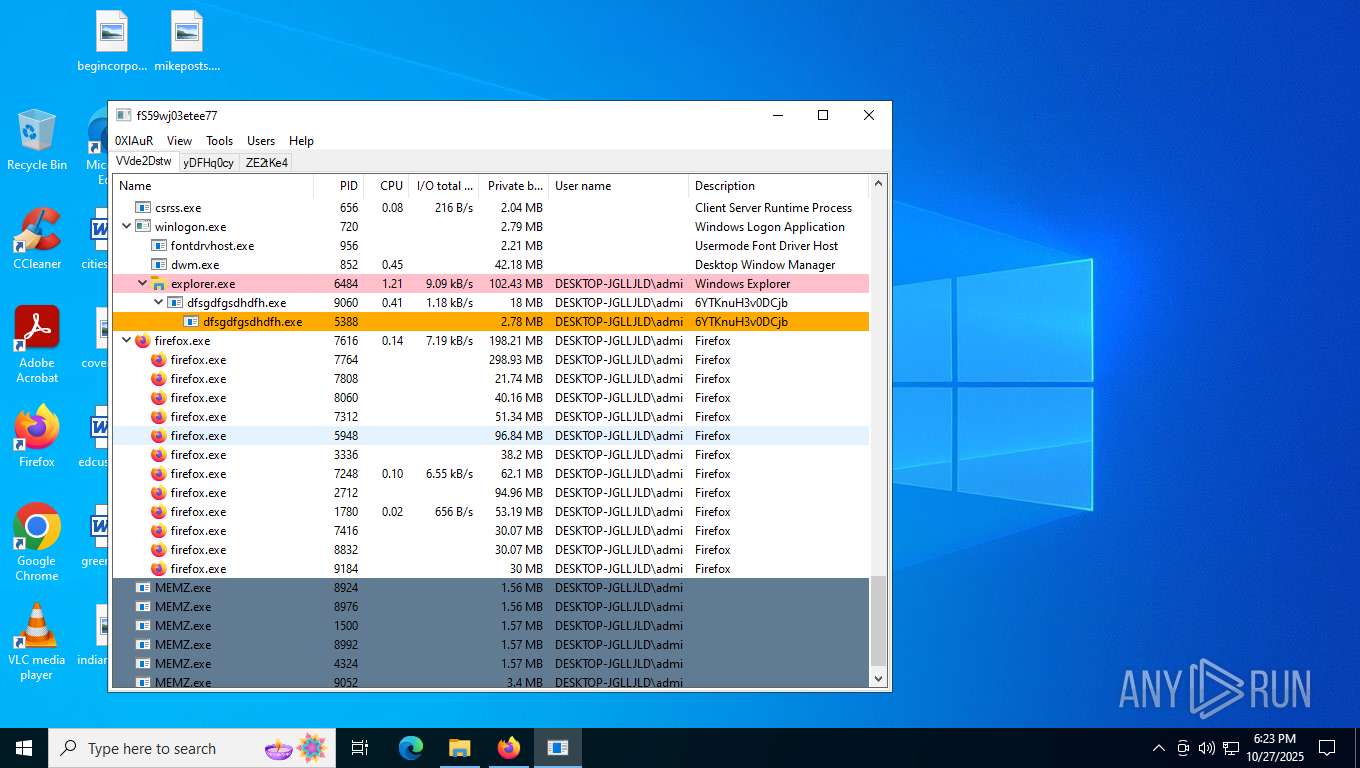Sort by the Description column header
Screen dimensions: 1360x768
[x=779, y=186]
